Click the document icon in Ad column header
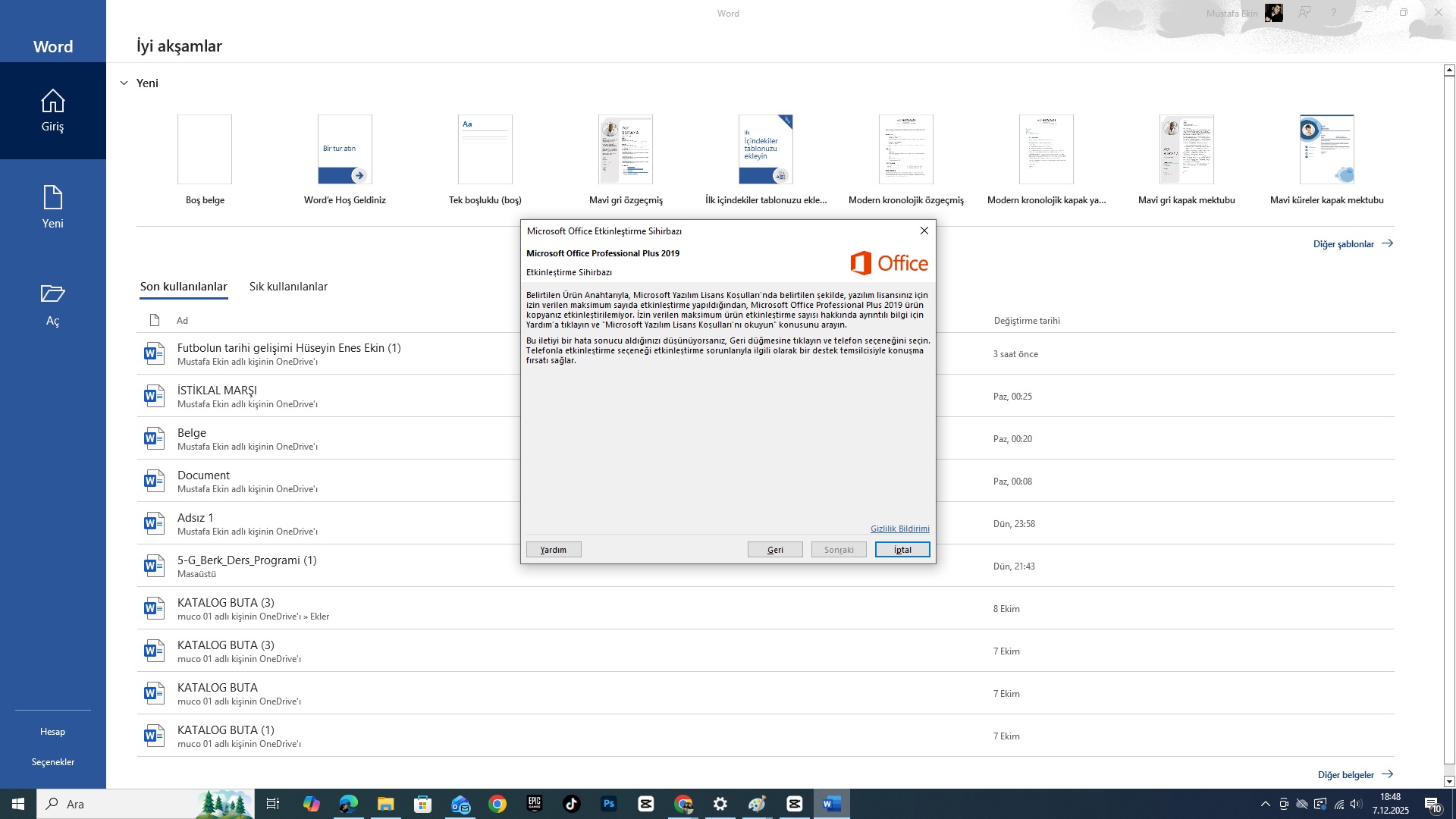1456x819 pixels. coord(155,320)
